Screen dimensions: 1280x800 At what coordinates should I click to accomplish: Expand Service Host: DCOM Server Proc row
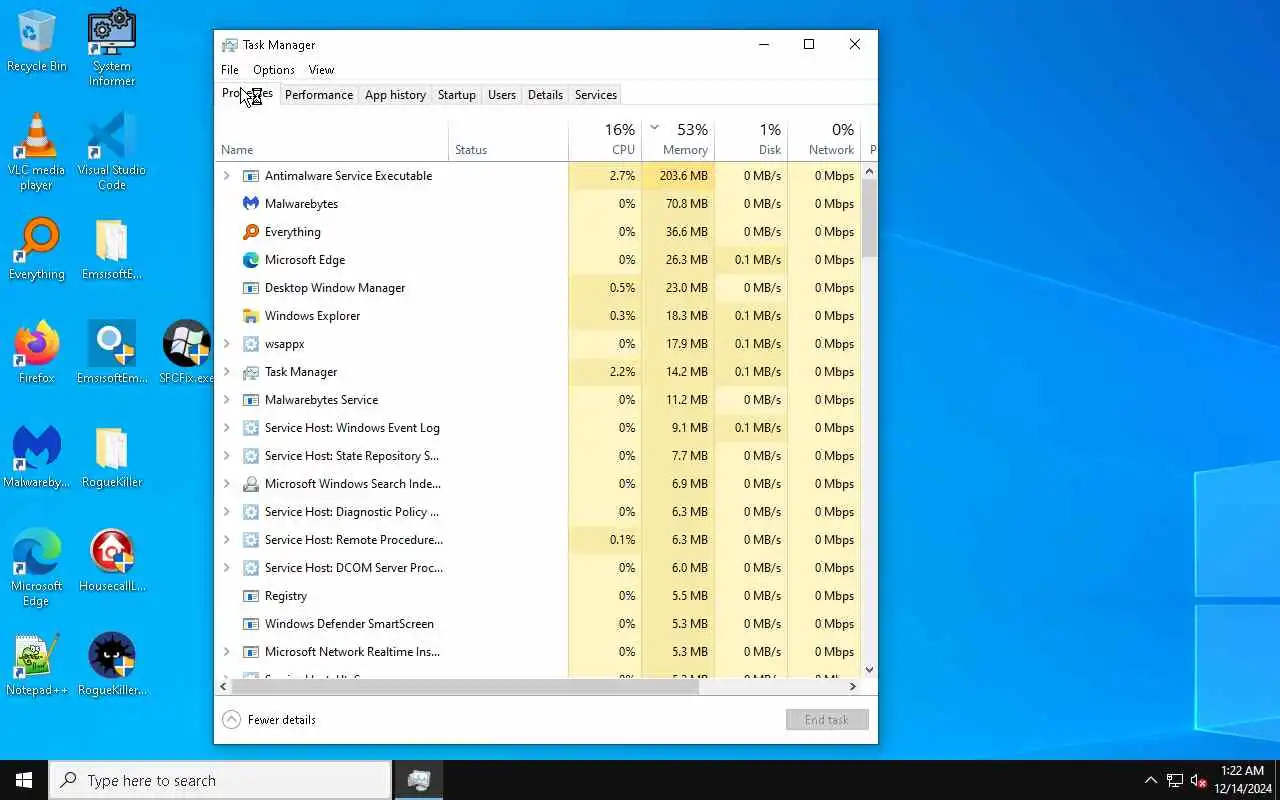[x=226, y=567]
